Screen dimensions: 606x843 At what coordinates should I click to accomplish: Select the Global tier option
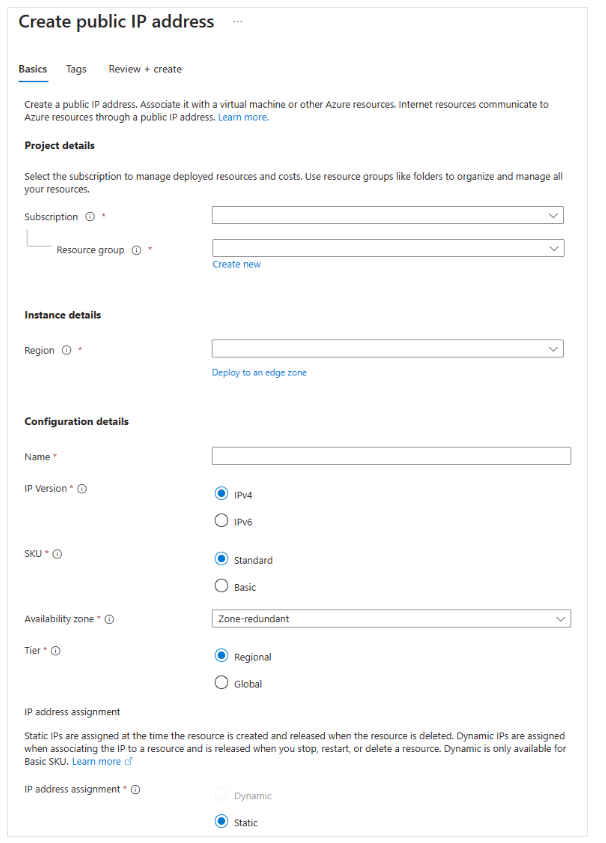click(222, 682)
